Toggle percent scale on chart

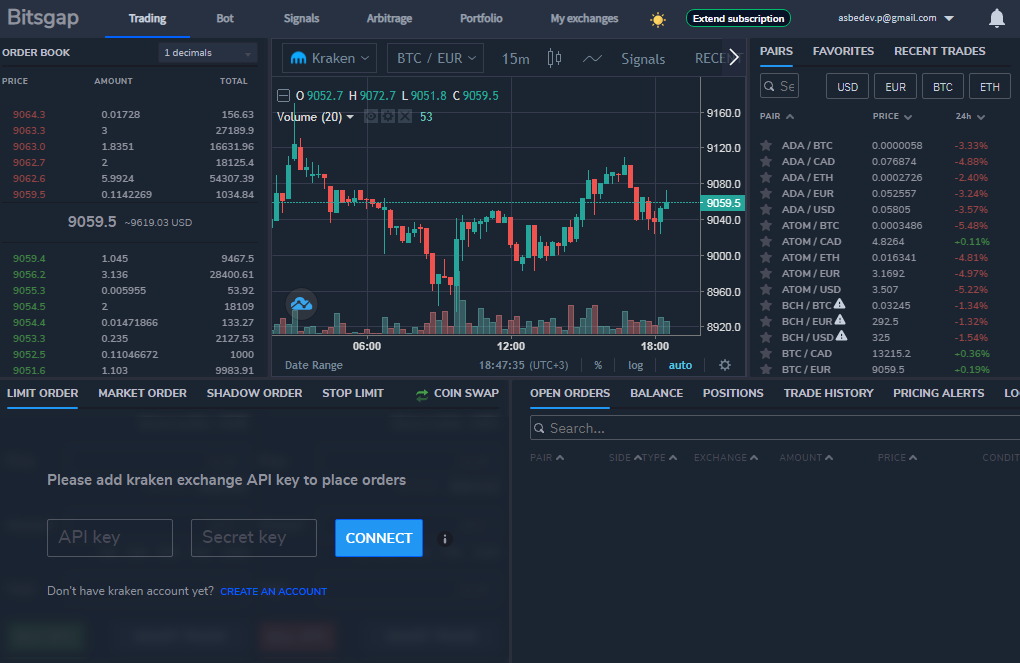click(598, 366)
